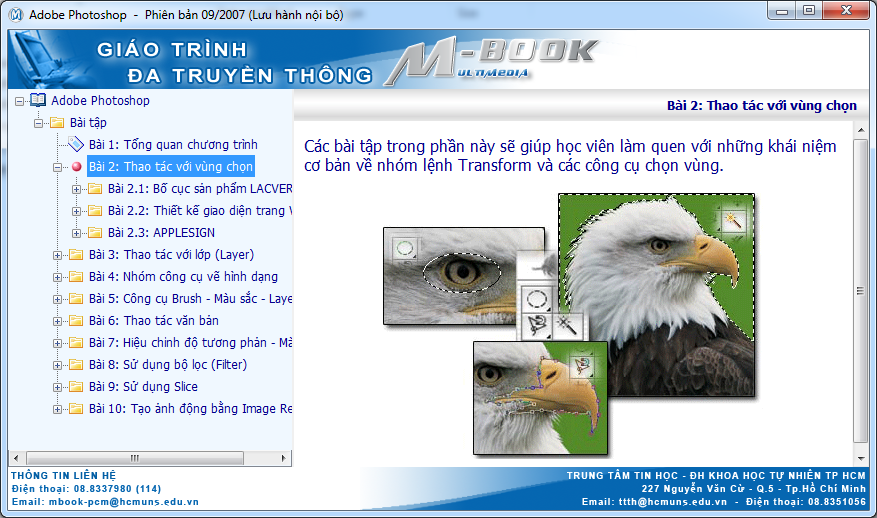Open Bài 3: Thao tác với lớp (Layer)
The height and width of the screenshot is (518, 877).
coord(171,255)
